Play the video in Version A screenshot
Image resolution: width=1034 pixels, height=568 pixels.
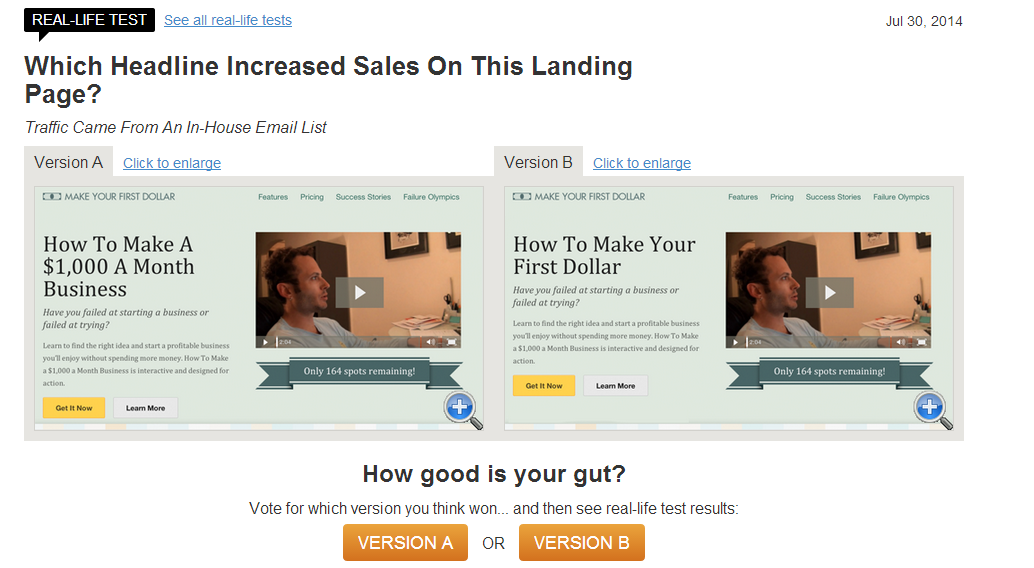tap(359, 292)
